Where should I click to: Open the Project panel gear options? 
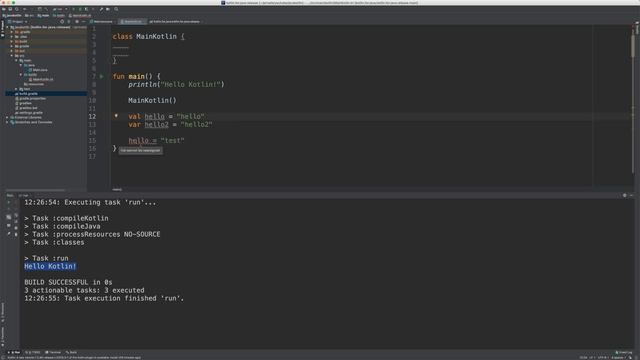77,22
